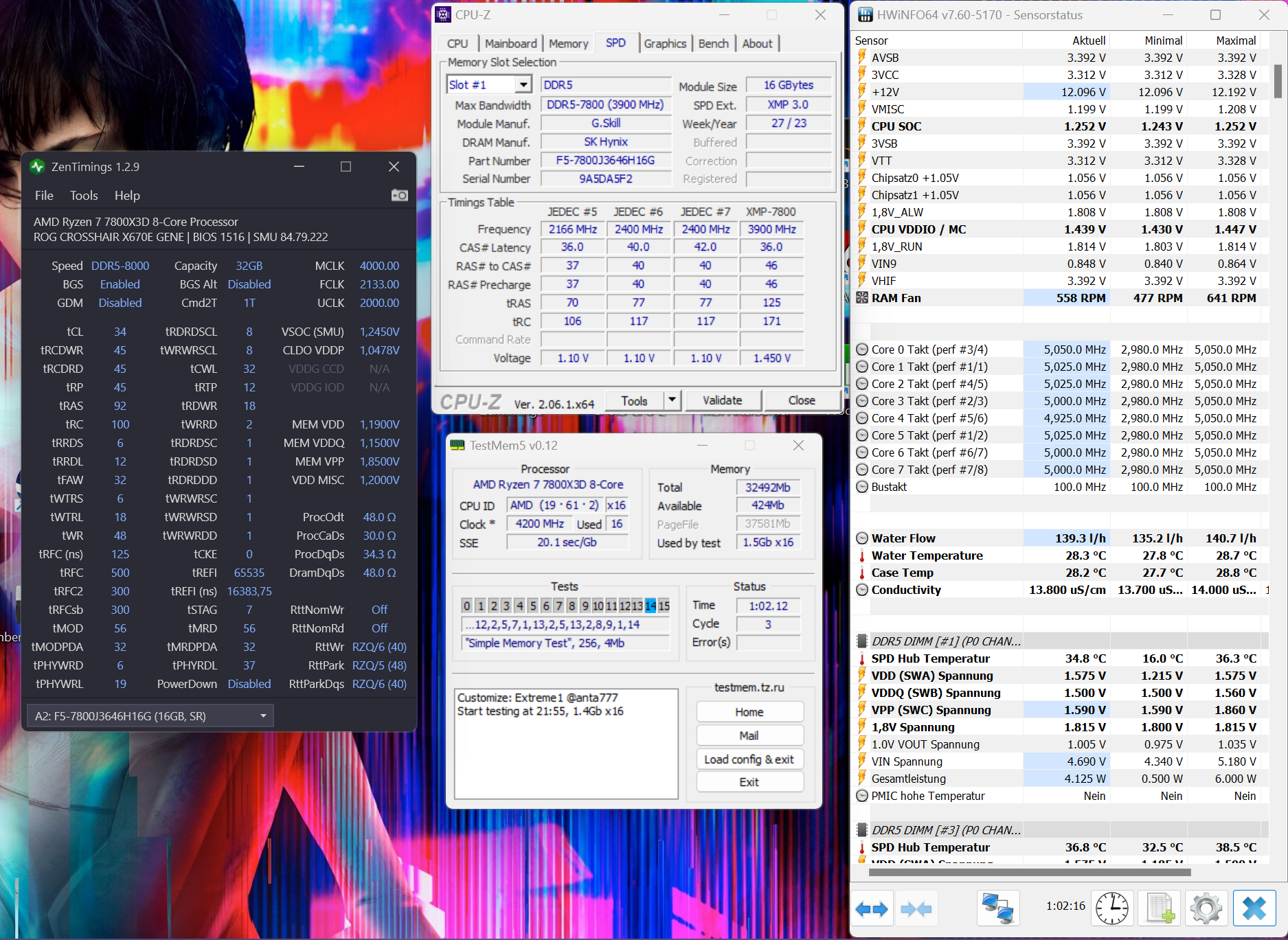Switch to the CPU-Z CPU tab
Image resolution: width=1288 pixels, height=940 pixels.
[457, 43]
